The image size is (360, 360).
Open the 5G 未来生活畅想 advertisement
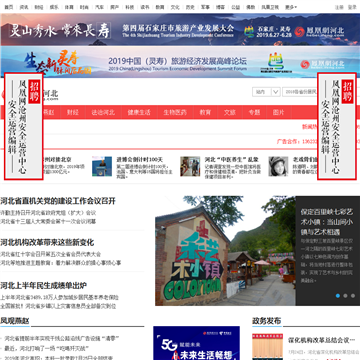pos(196,343)
